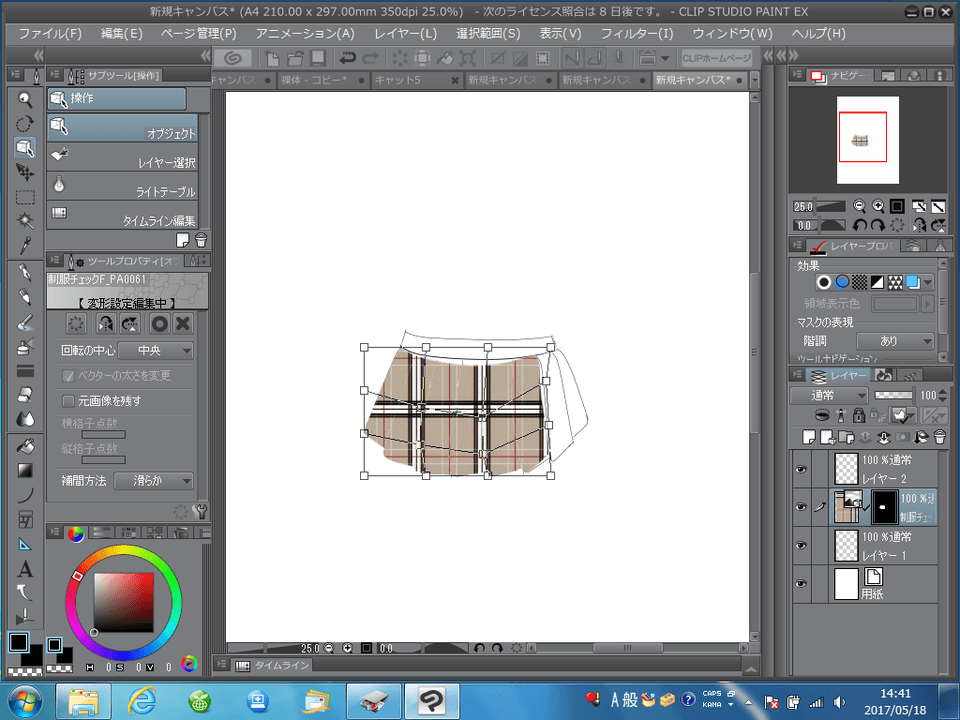960x720 pixels.
Task: Enable the 元画像を残す checkbox
Action: (69, 401)
